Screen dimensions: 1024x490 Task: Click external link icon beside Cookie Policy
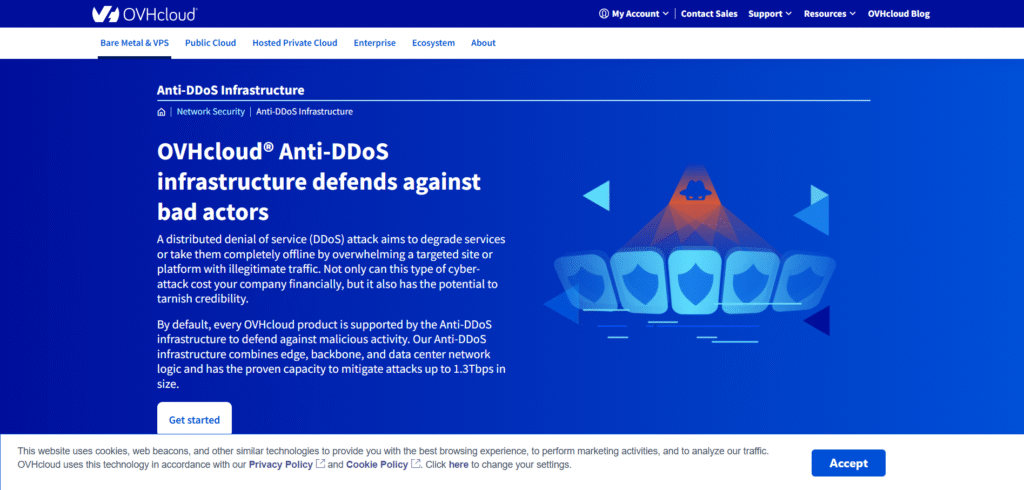415,464
